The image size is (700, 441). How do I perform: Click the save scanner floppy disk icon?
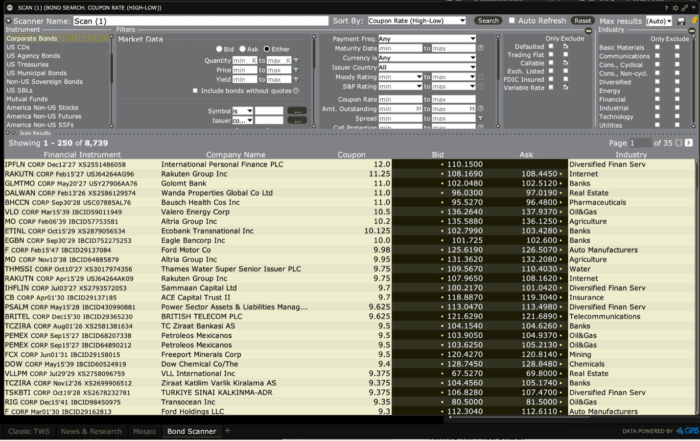point(681,21)
